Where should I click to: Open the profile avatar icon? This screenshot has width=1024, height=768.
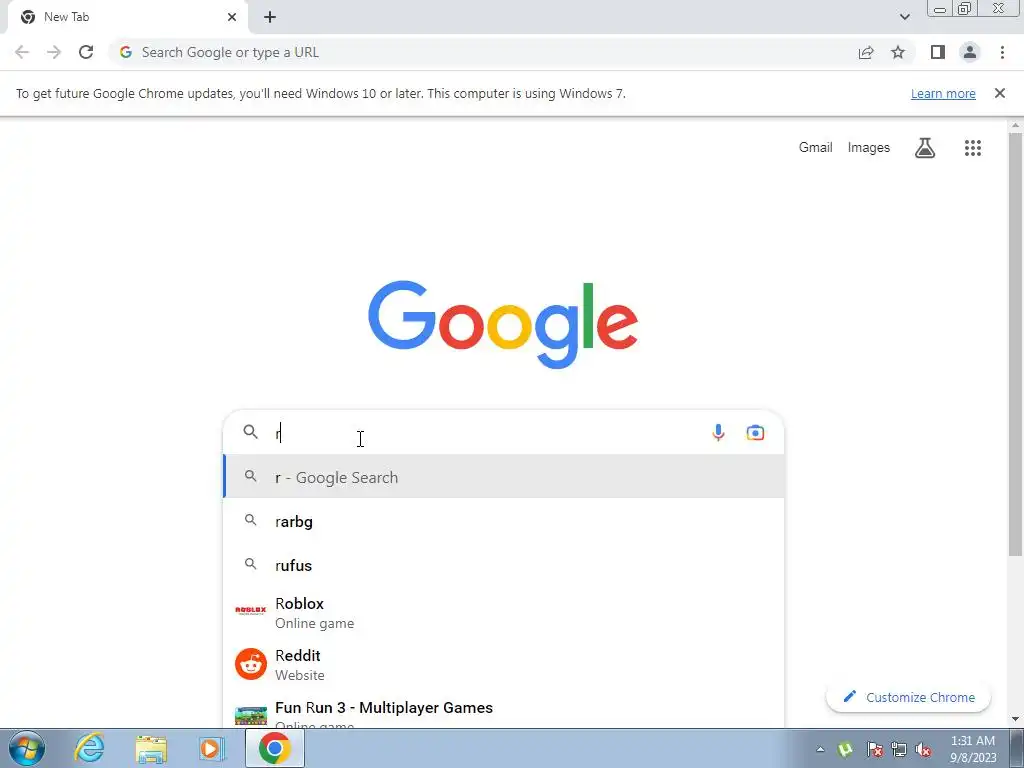(x=970, y=52)
